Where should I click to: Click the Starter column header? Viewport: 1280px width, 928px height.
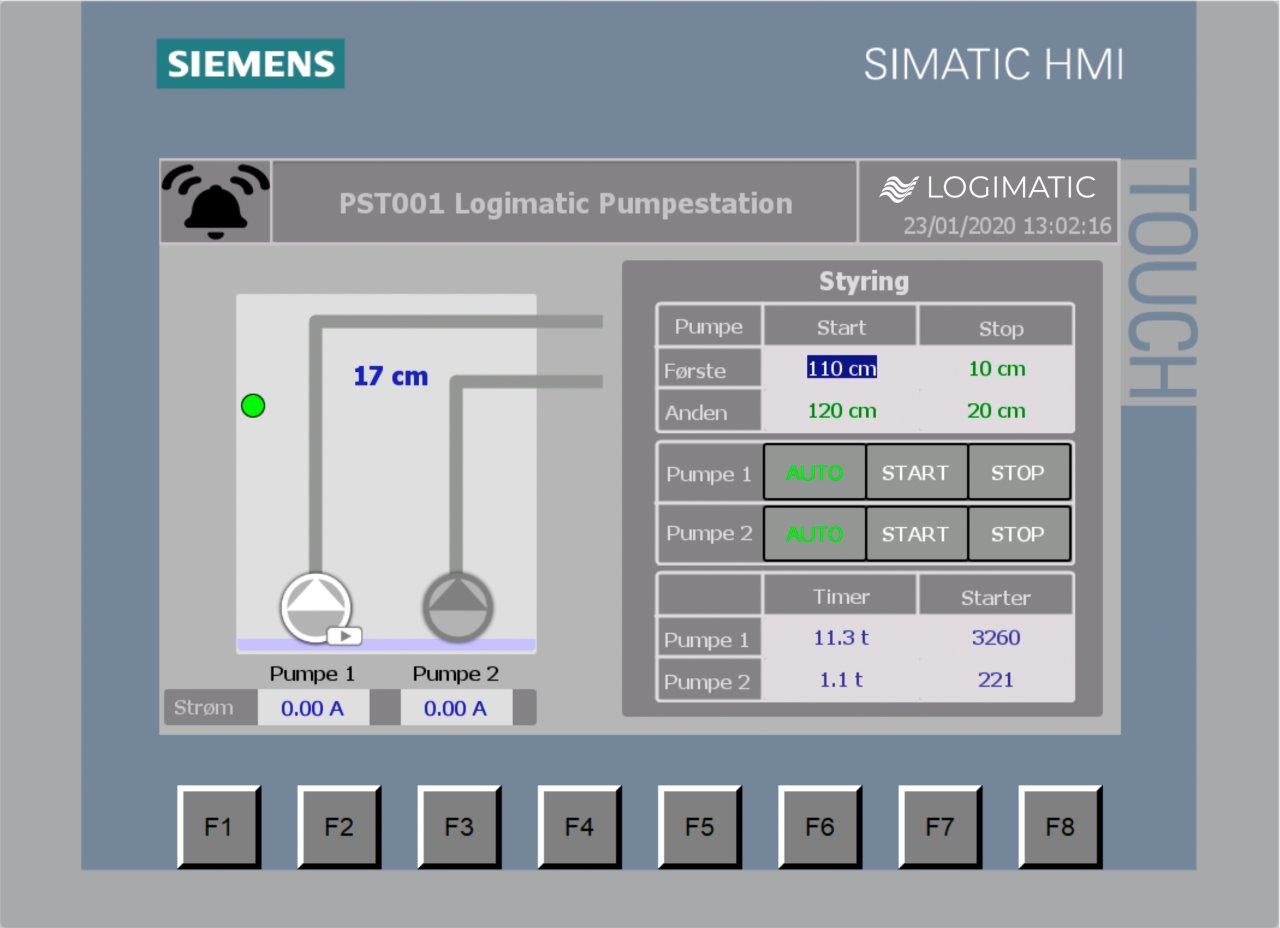pos(995,597)
